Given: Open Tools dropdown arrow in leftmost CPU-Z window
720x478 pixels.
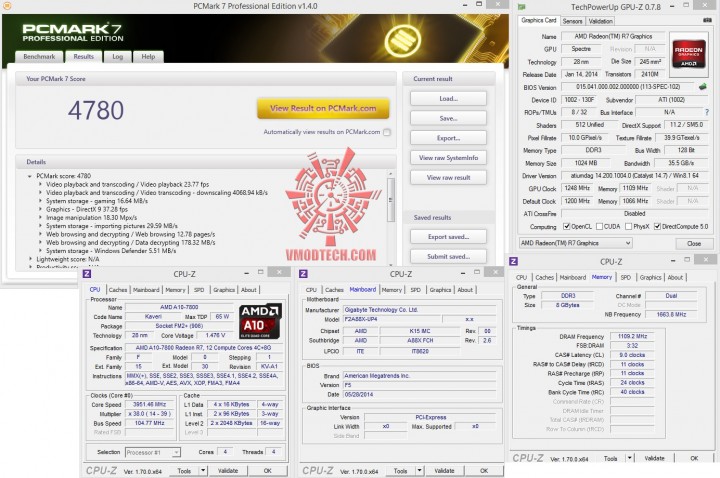Looking at the screenshot, I should (x=203, y=470).
